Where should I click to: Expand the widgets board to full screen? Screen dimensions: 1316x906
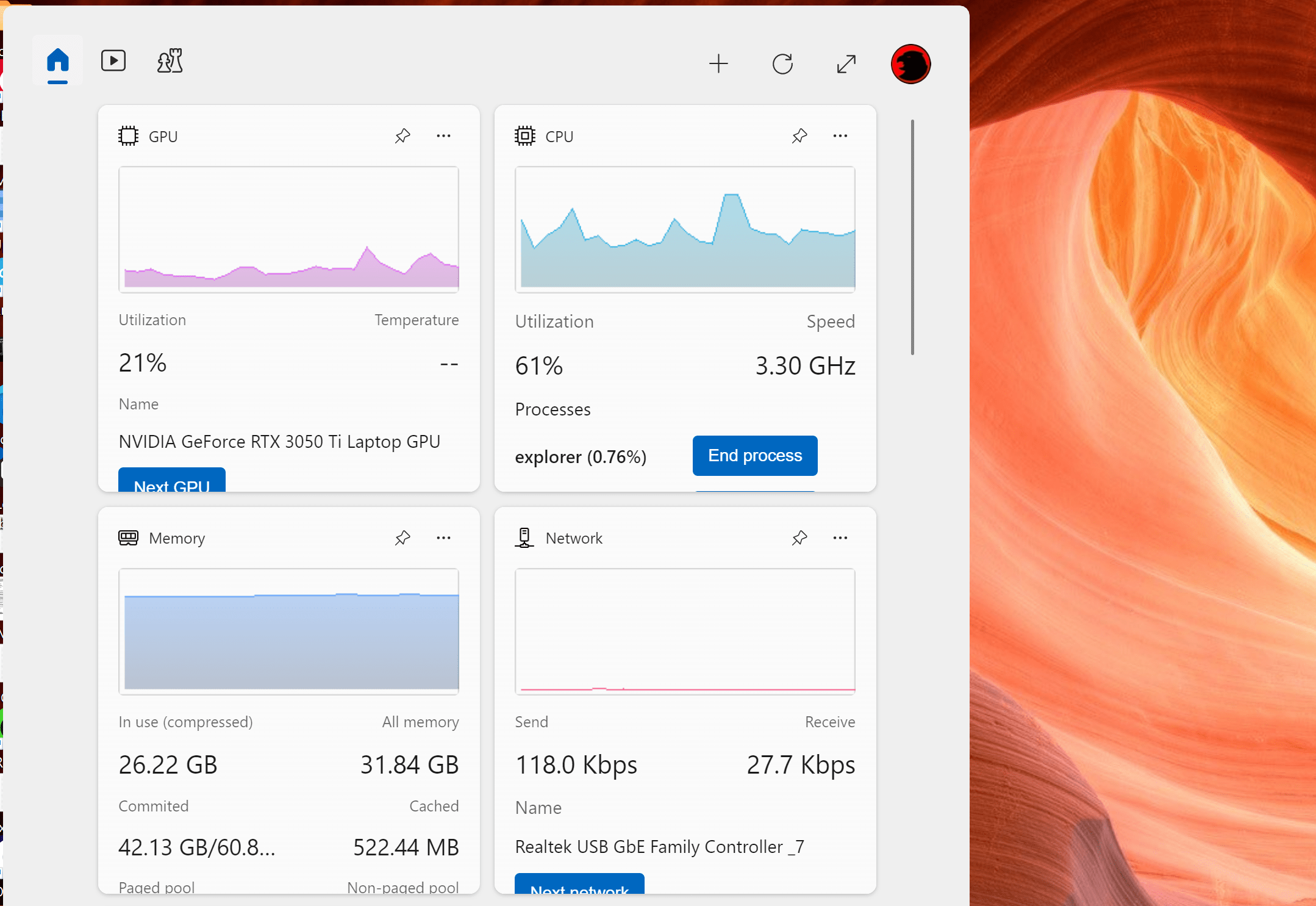point(846,63)
